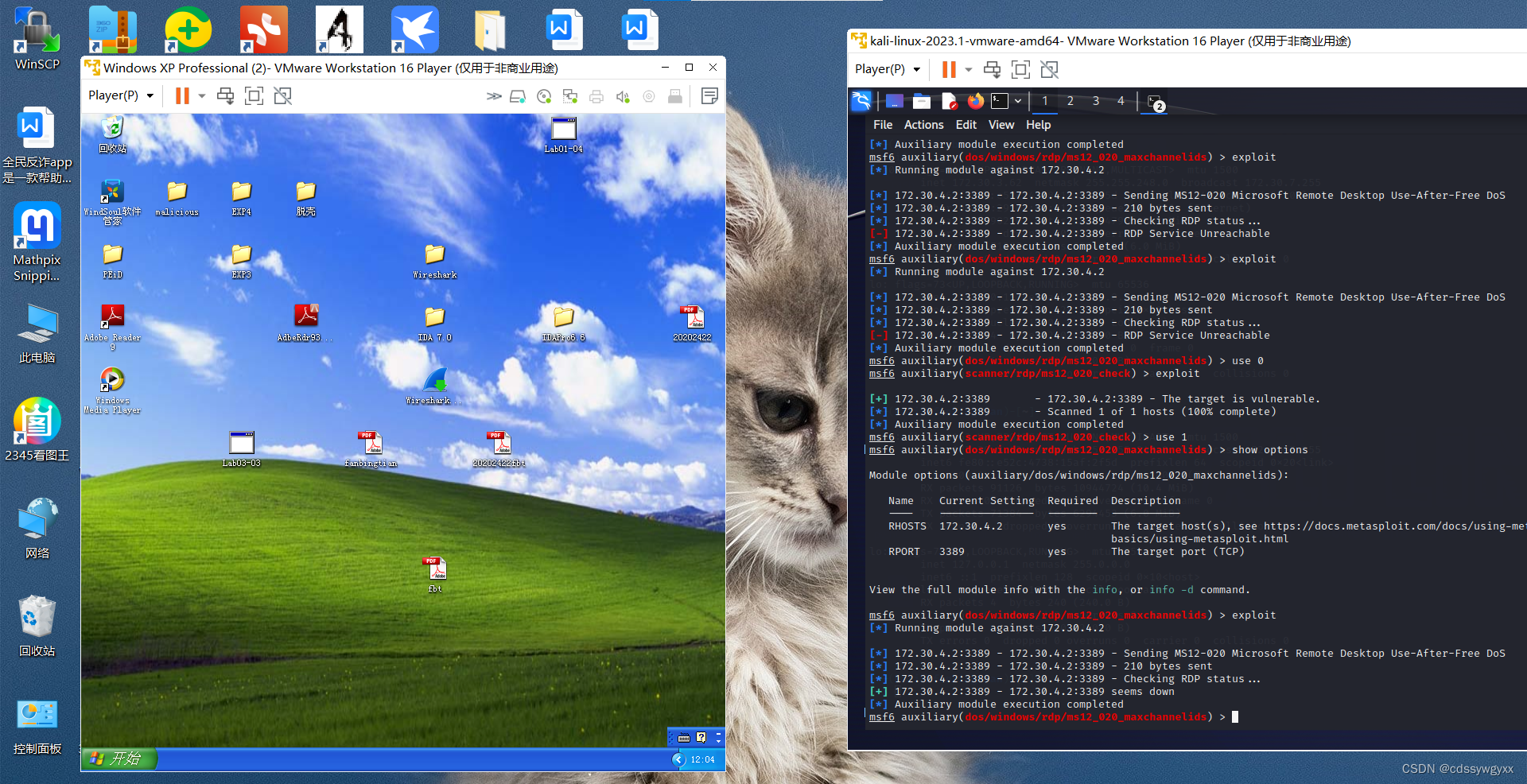
Task: Select the fanbingtian PDF on XP desktop
Action: pos(371,449)
